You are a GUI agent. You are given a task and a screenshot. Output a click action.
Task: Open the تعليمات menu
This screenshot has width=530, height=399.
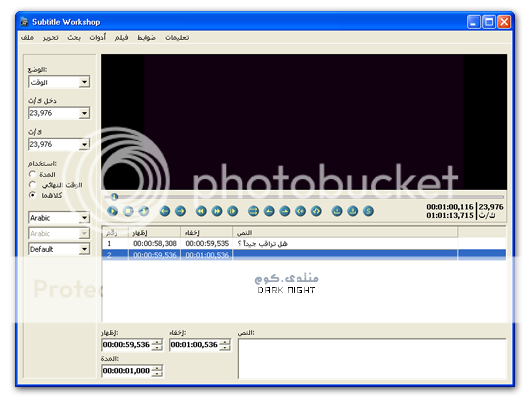click(x=177, y=38)
